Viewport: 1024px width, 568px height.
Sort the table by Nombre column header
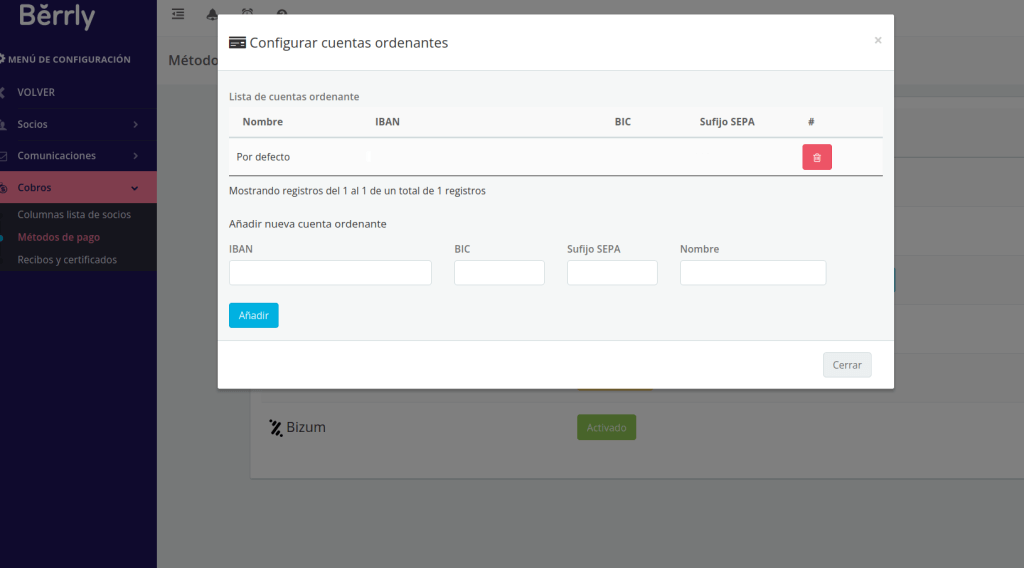263,121
